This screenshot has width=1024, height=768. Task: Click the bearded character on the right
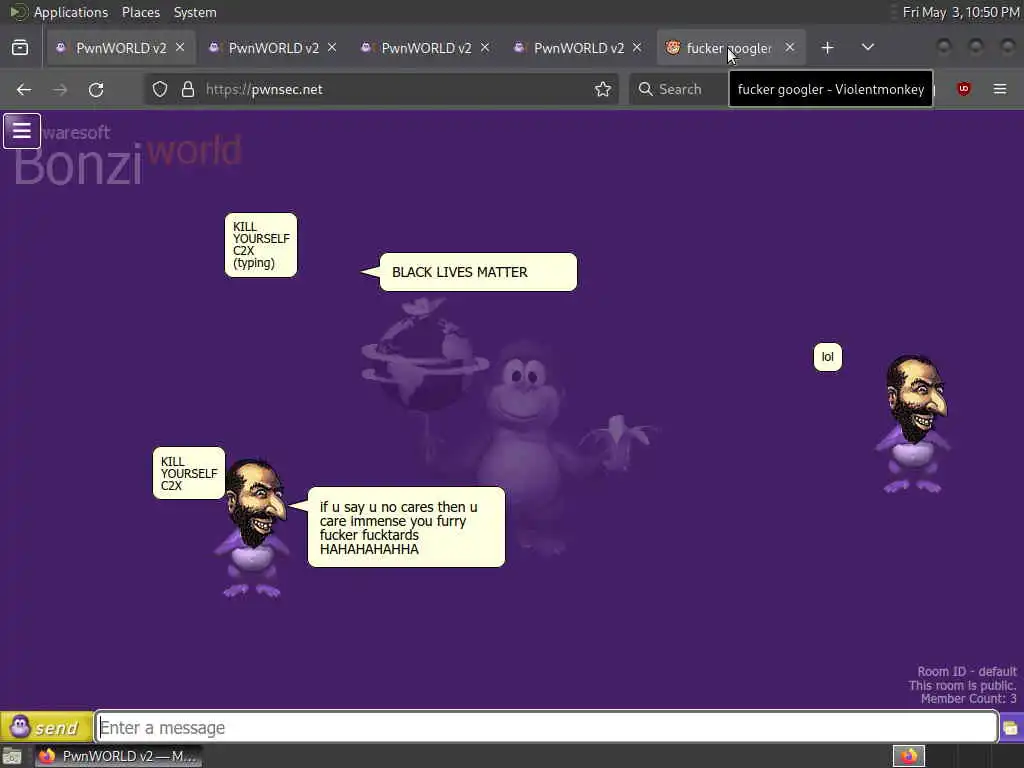pos(914,424)
